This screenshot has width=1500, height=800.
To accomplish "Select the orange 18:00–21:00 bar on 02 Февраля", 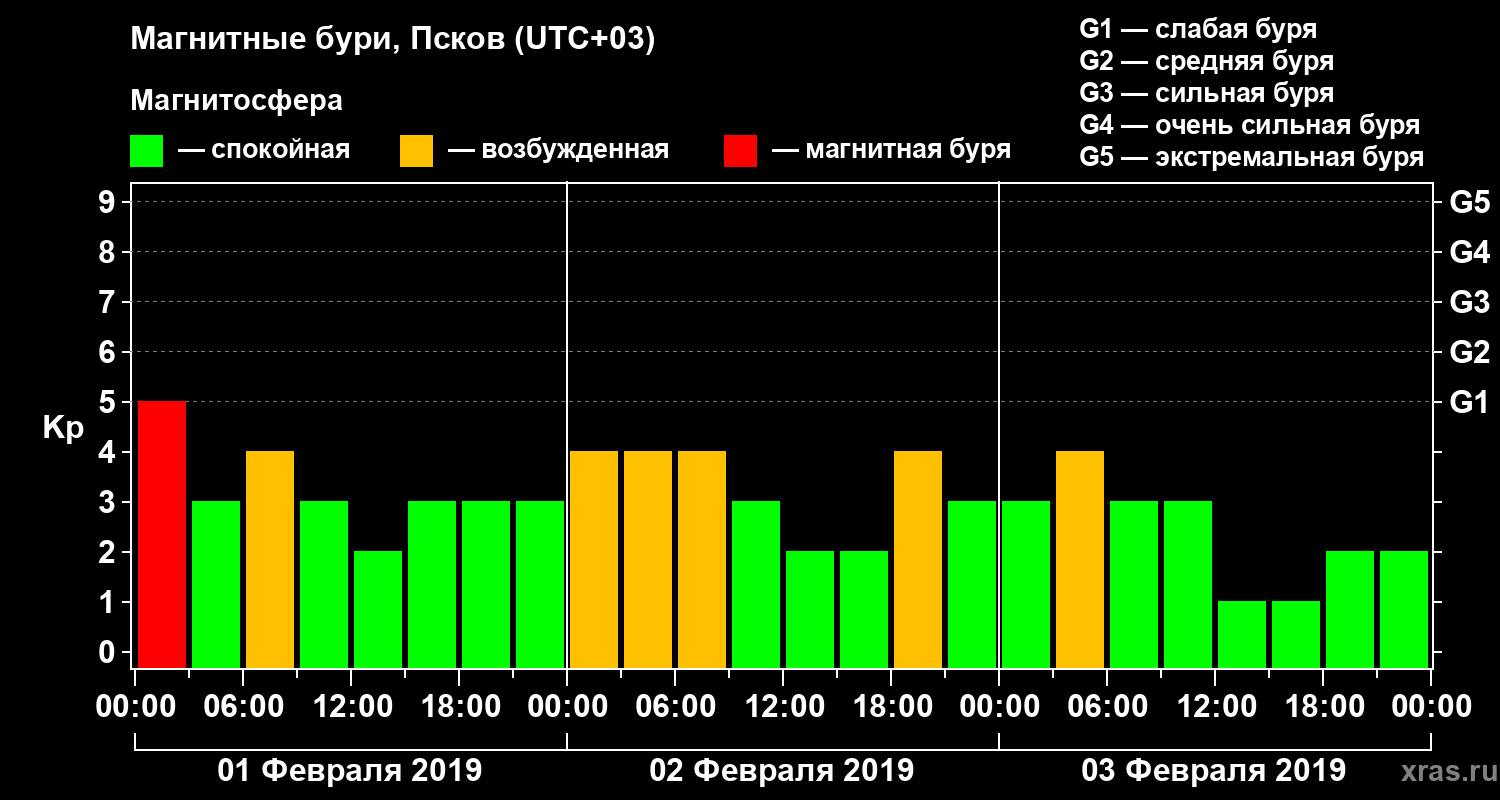I will pos(918,559).
